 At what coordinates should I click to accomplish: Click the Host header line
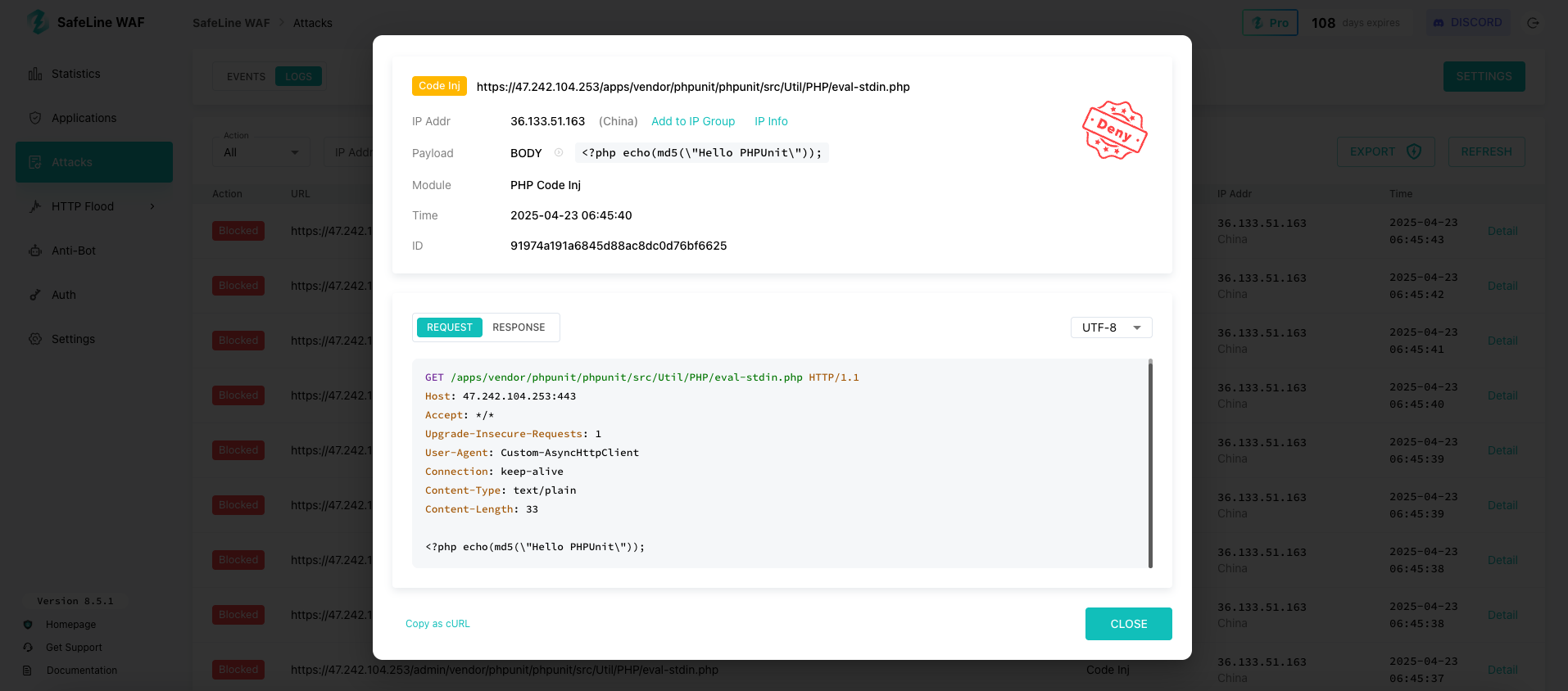click(501, 396)
